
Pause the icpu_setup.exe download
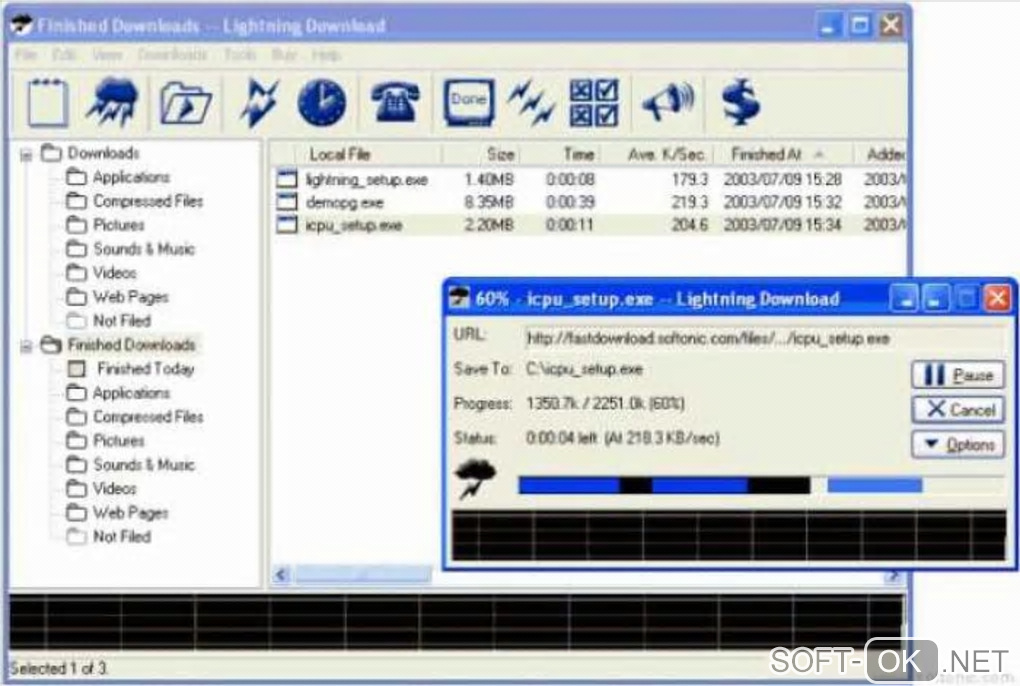pyautogui.click(x=958, y=375)
